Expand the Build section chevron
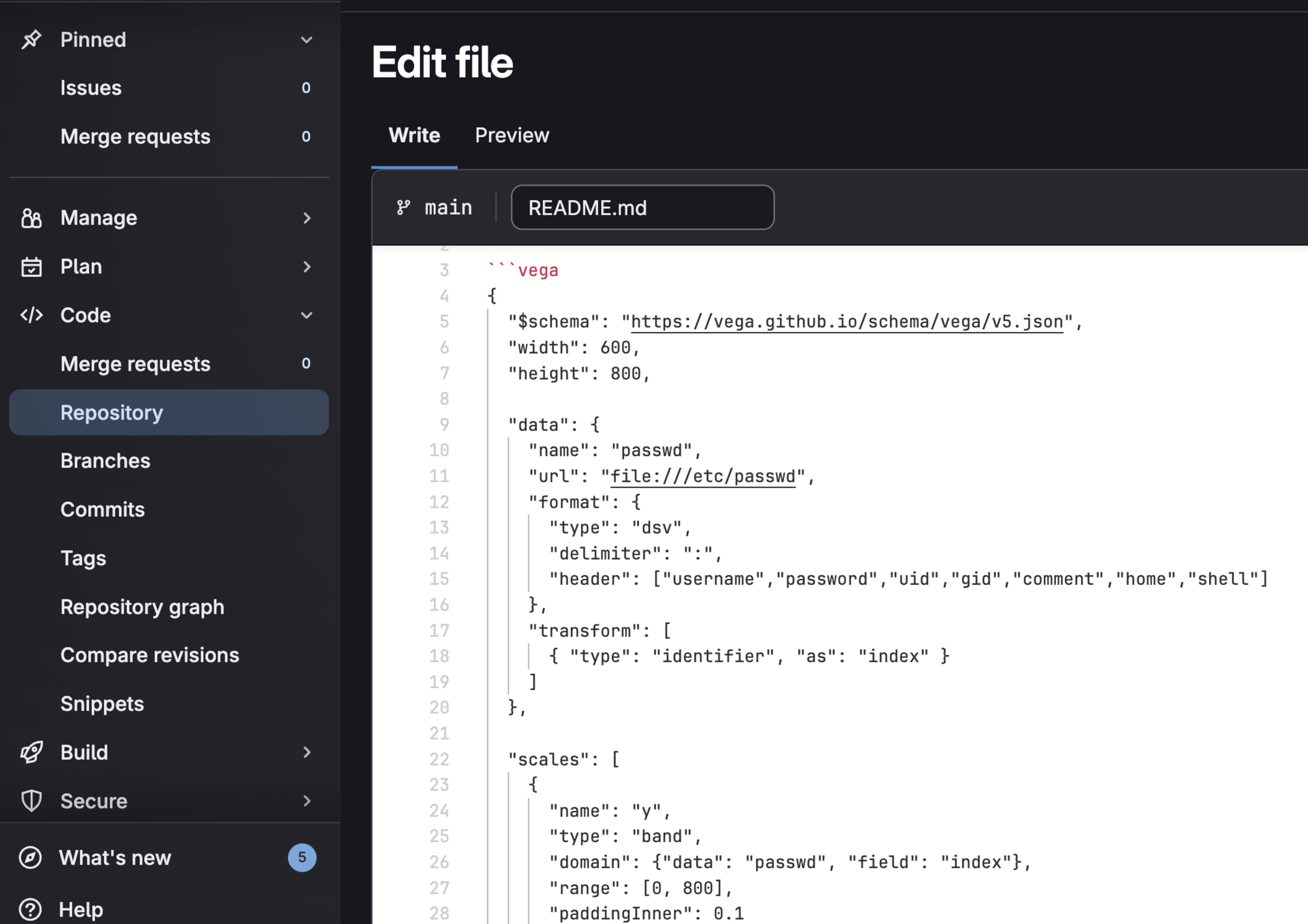This screenshot has width=1308, height=924. 307,752
